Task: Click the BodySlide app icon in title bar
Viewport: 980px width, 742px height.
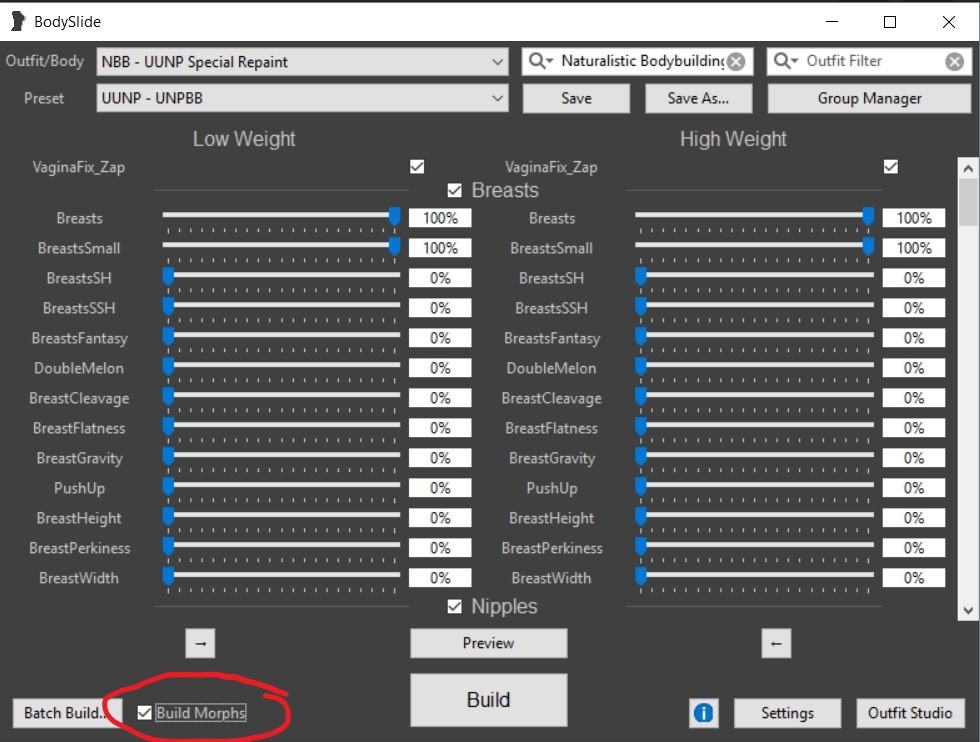Action: 18,21
